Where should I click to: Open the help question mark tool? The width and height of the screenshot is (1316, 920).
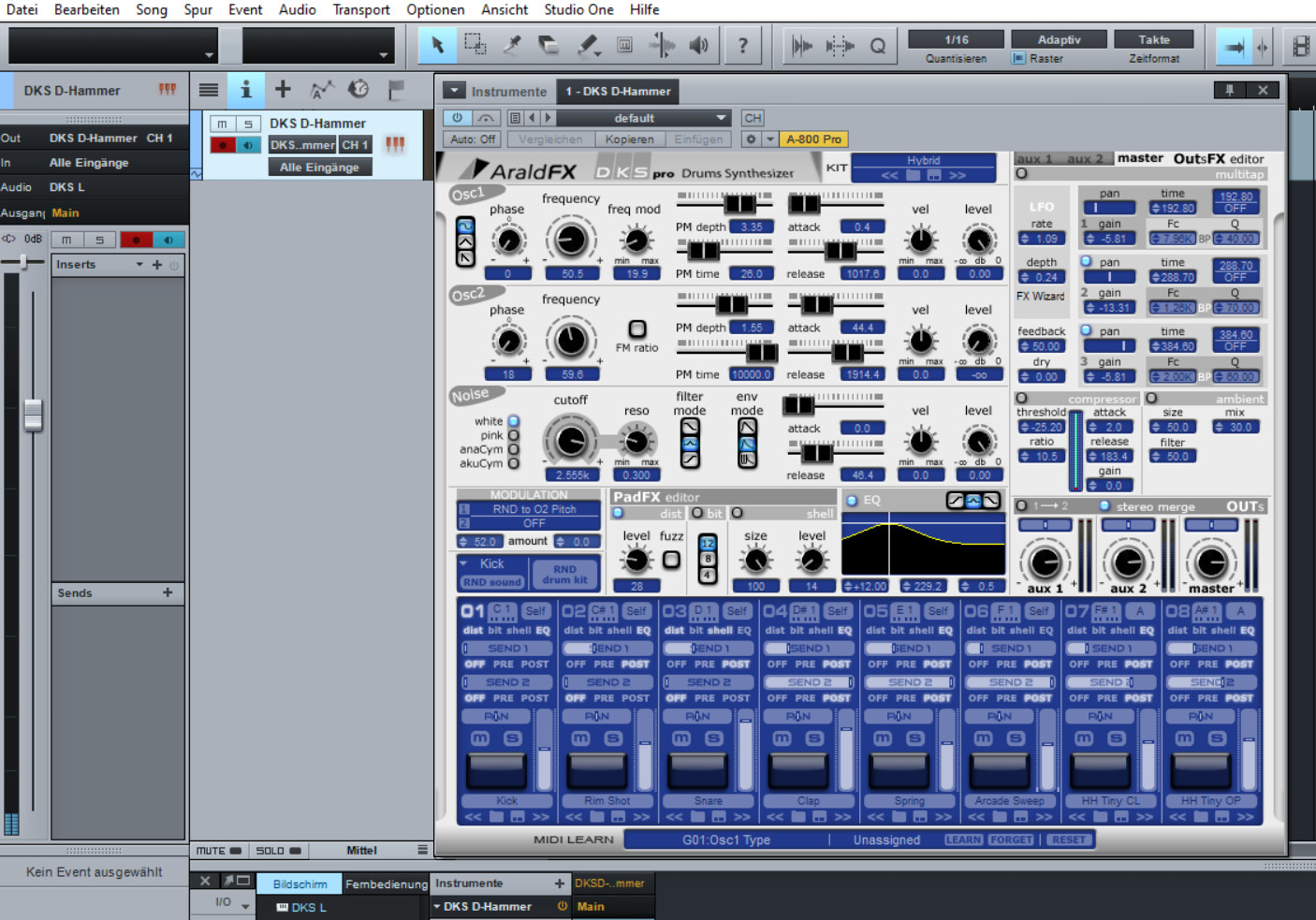(743, 45)
